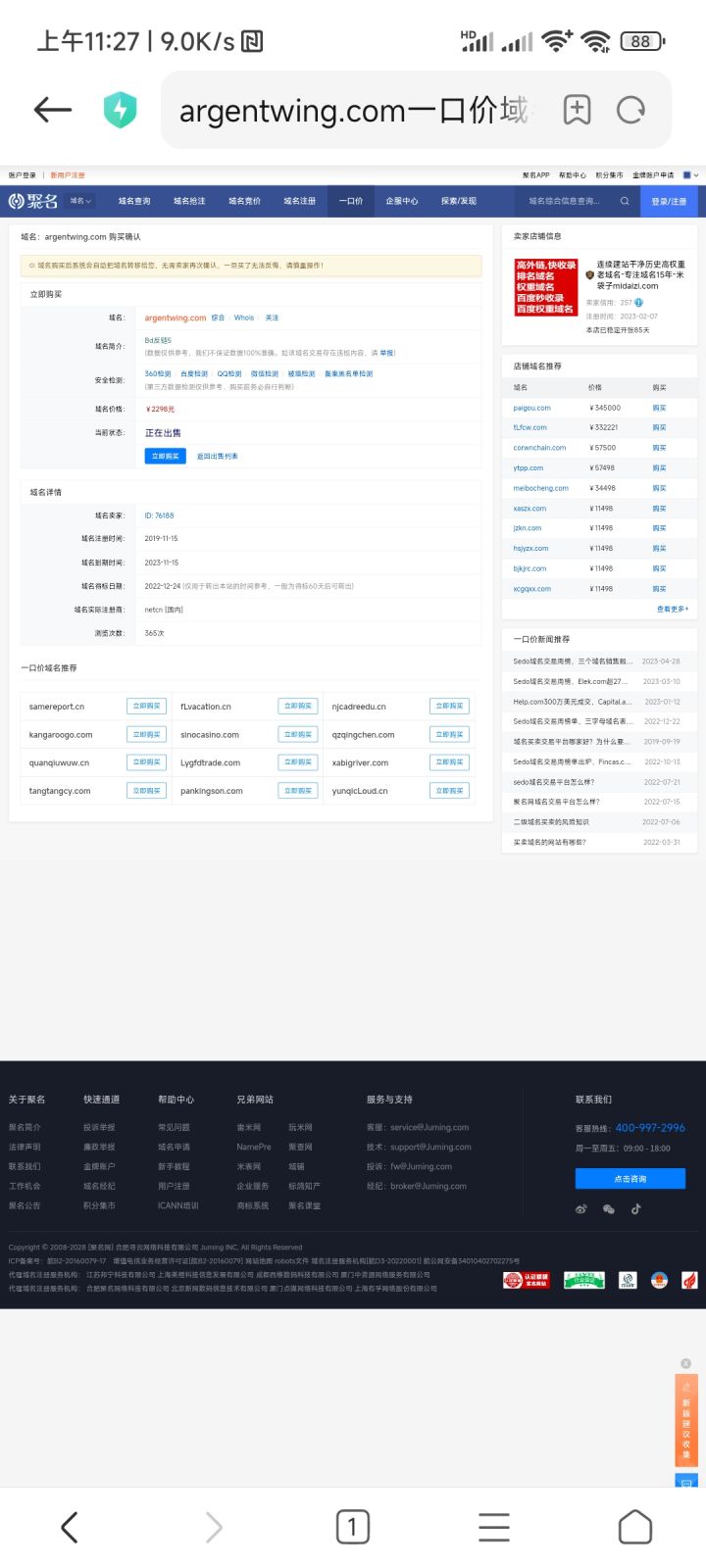The height and width of the screenshot is (1568, 706).
Task: Bookmark this page with the bookmark-plus icon
Action: [577, 110]
